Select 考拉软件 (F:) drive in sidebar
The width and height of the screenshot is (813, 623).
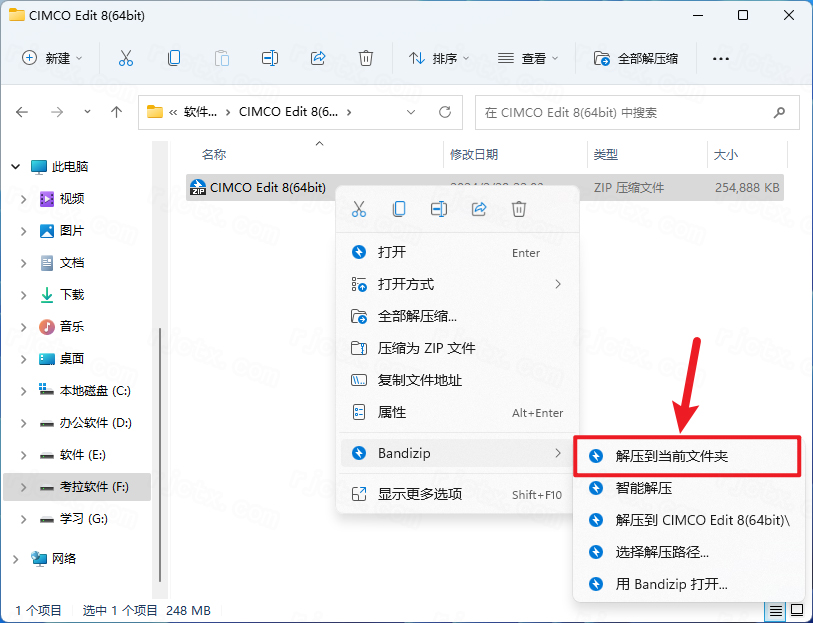point(77,487)
